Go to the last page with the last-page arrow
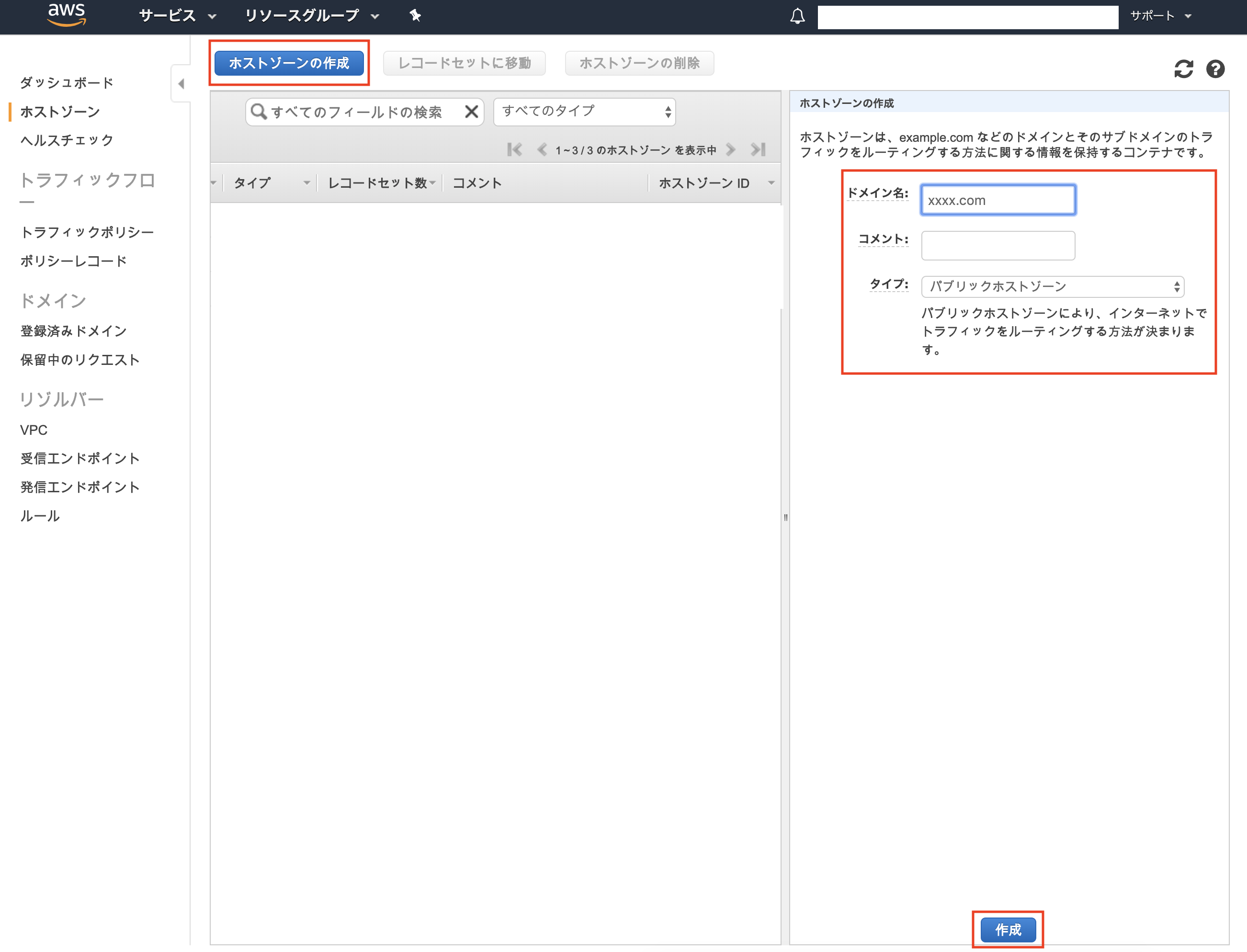The height and width of the screenshot is (952, 1247). (x=759, y=149)
